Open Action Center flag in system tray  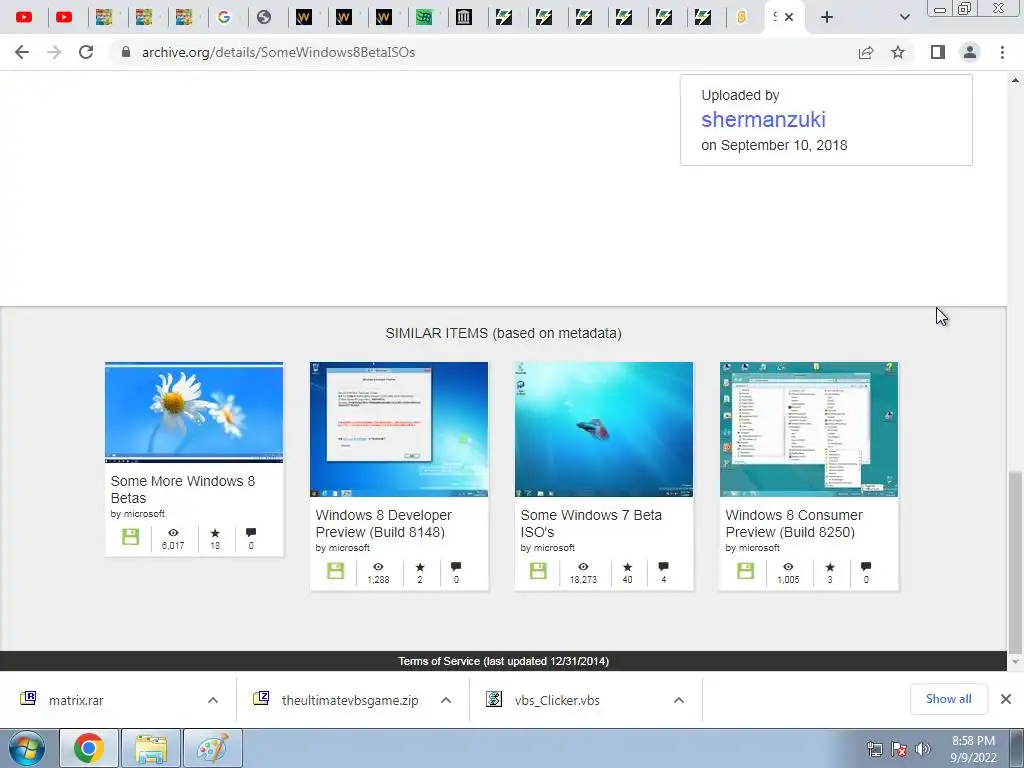pos(899,749)
